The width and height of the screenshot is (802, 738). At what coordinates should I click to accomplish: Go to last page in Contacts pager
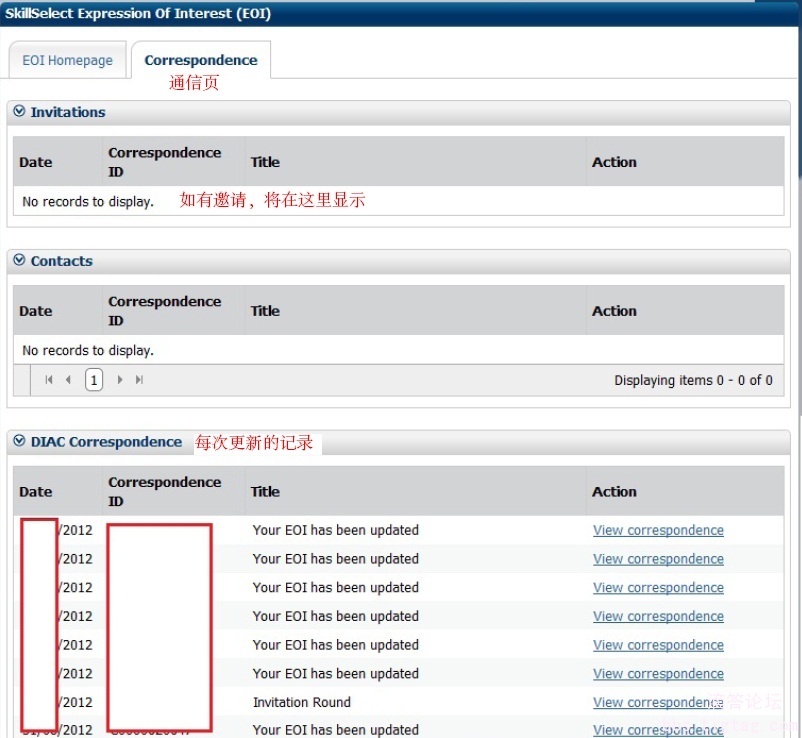tap(139, 380)
